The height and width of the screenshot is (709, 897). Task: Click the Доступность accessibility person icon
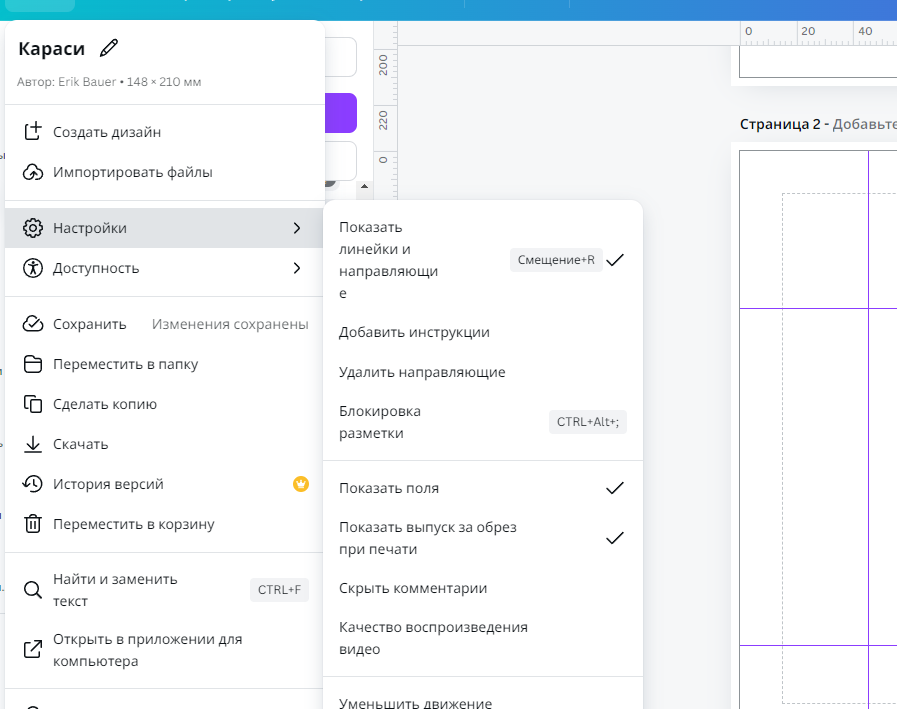pyautogui.click(x=33, y=268)
